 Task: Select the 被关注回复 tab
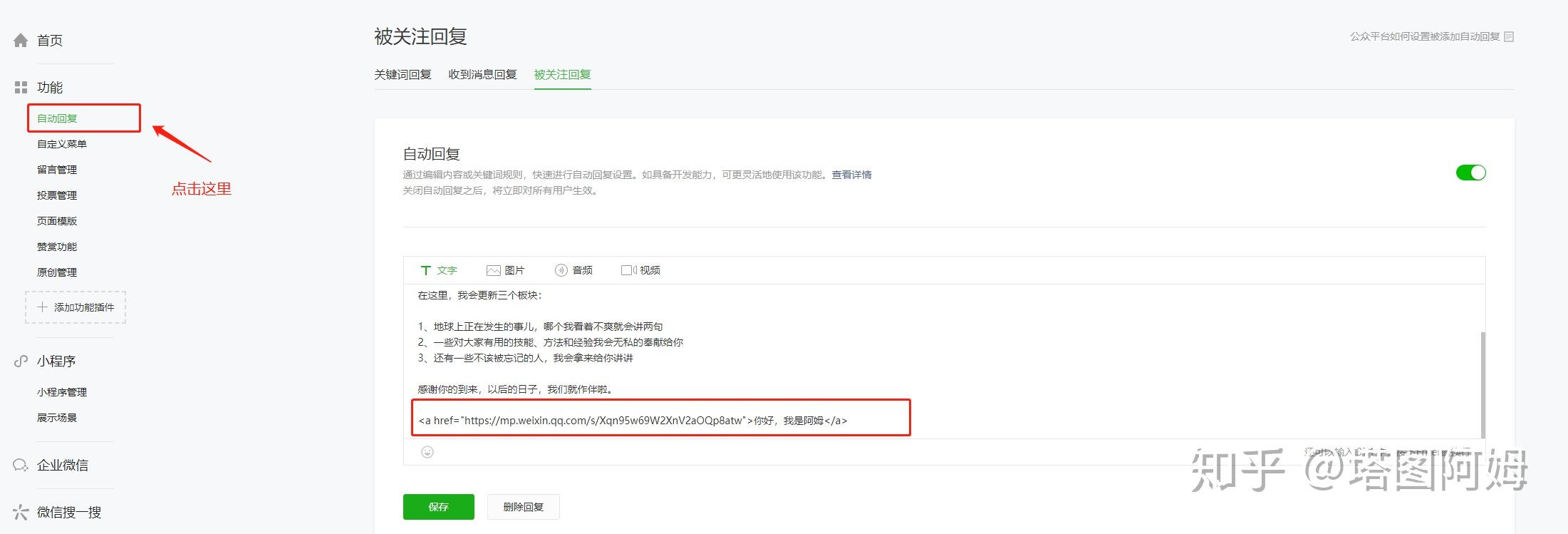point(563,75)
